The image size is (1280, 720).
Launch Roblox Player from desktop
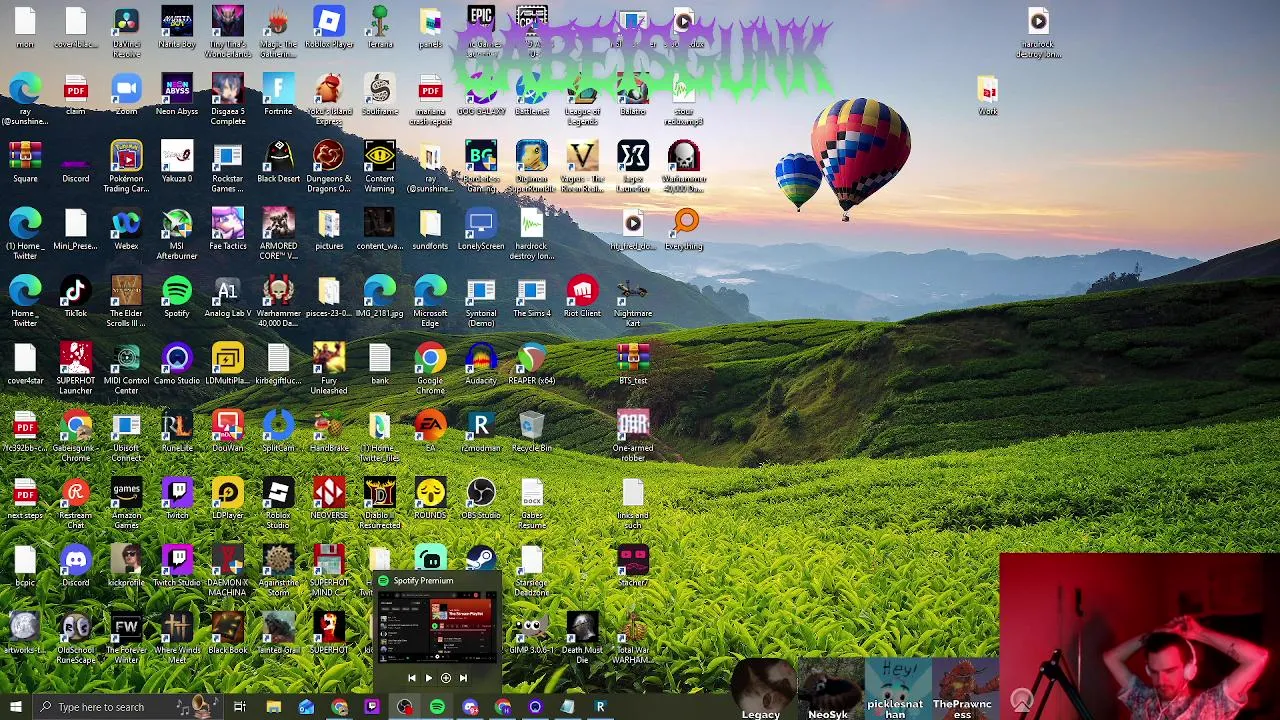pos(329,28)
